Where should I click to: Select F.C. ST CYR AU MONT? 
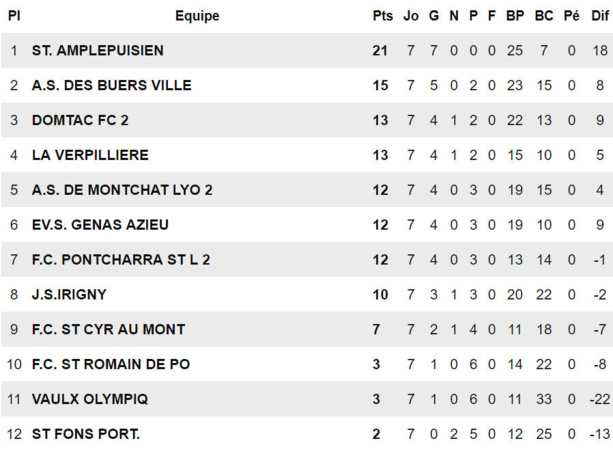(108, 329)
